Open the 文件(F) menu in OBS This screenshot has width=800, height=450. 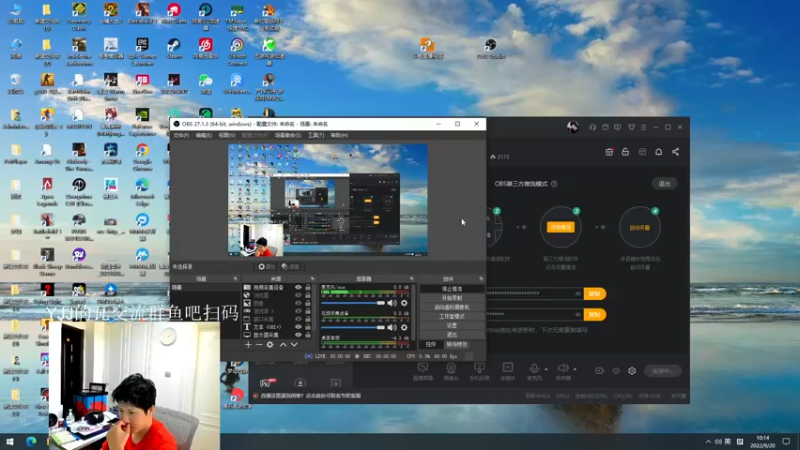(x=181, y=135)
